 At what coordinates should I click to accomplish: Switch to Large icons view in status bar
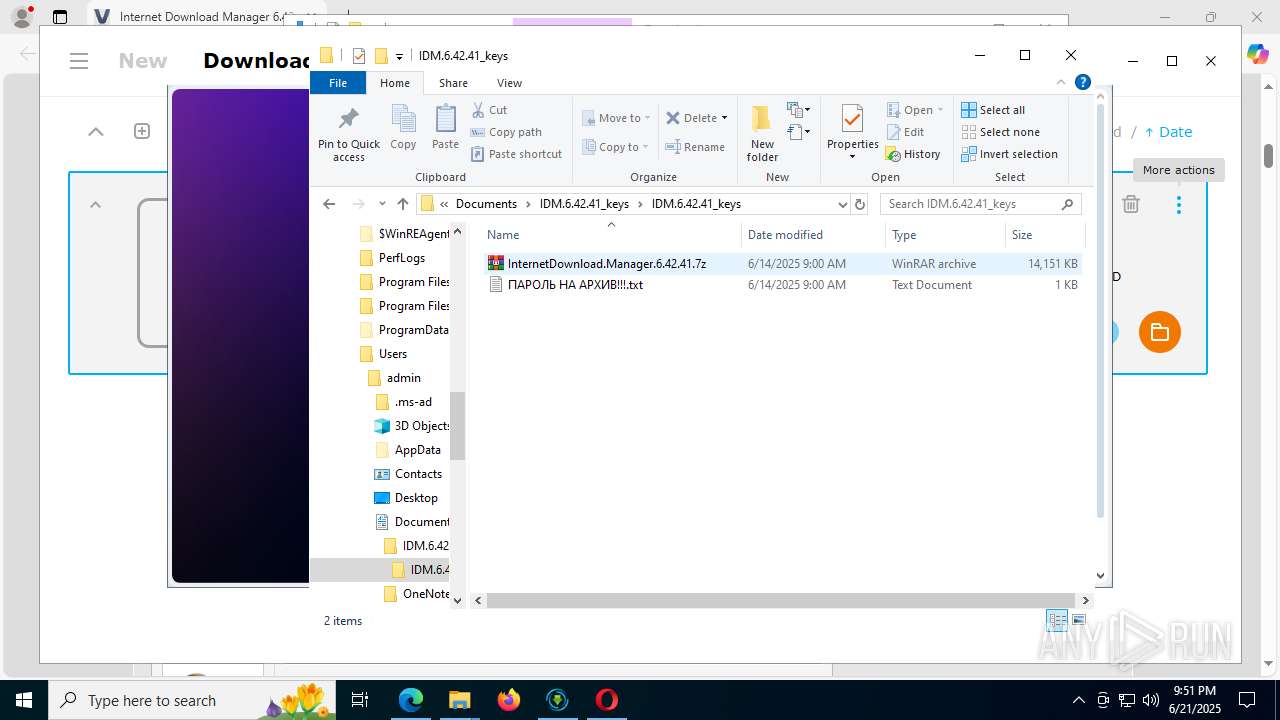coord(1079,621)
